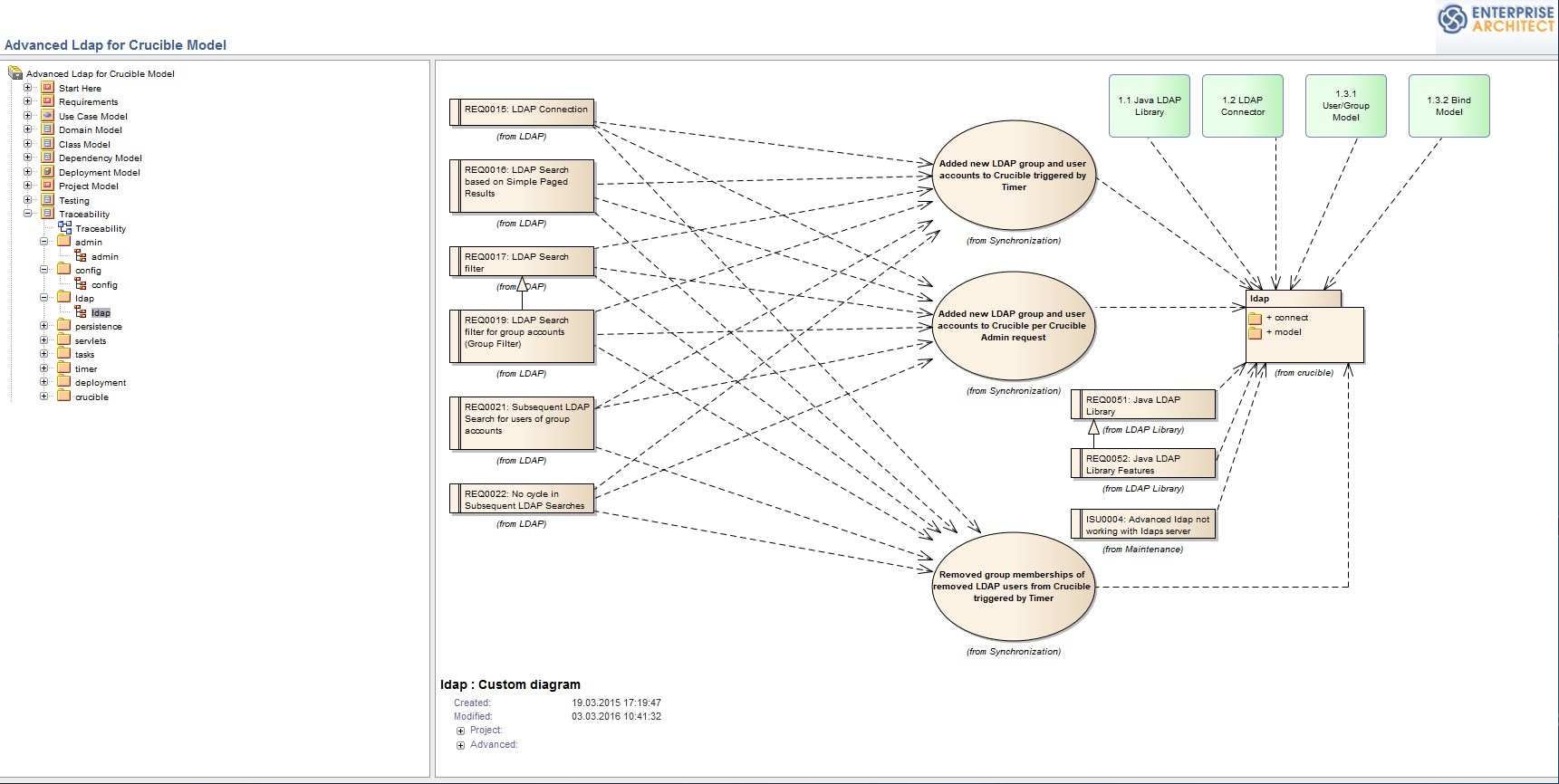Click the Traceability diagram icon
Image resolution: width=1559 pixels, height=784 pixels.
(x=64, y=228)
